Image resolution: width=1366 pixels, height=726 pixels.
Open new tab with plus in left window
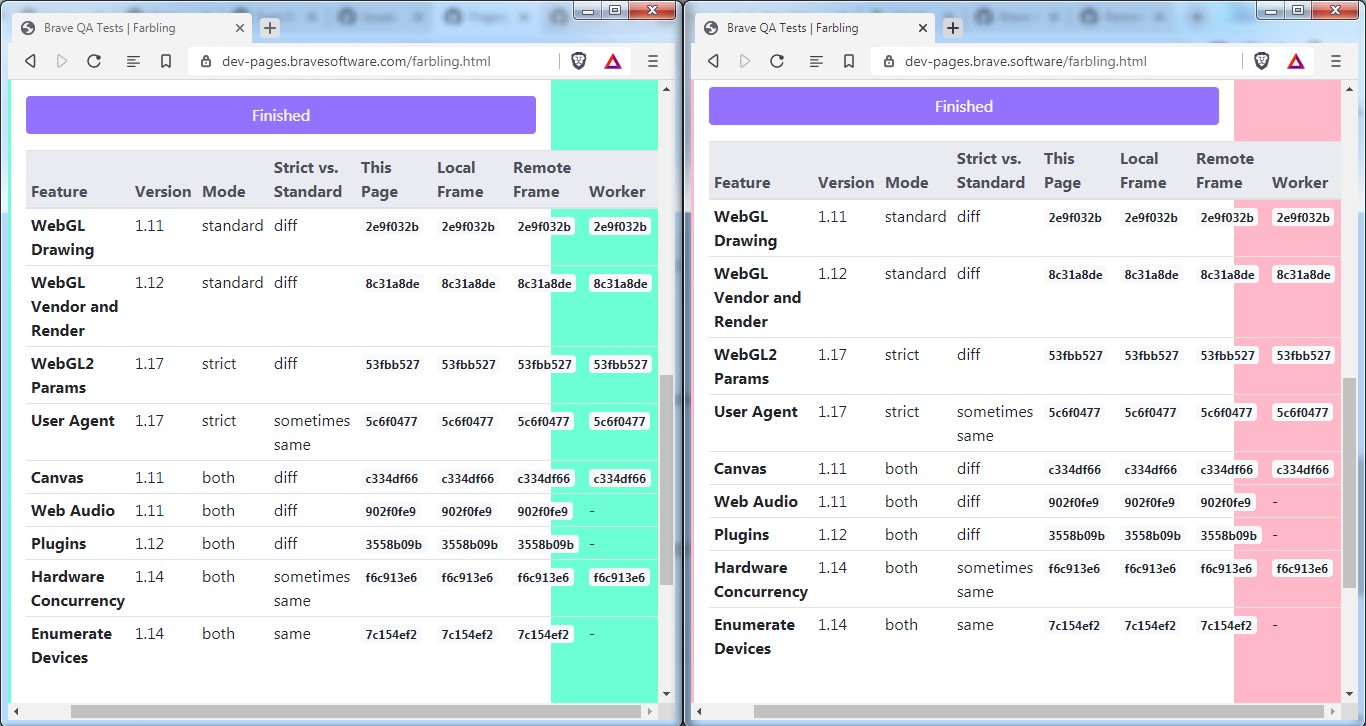[270, 28]
